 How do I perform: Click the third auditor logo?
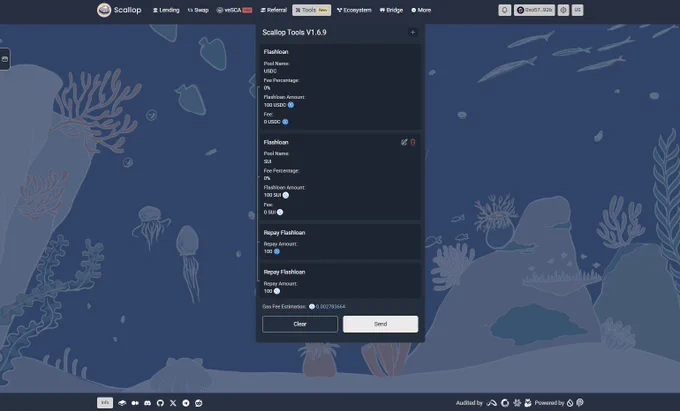(517, 403)
